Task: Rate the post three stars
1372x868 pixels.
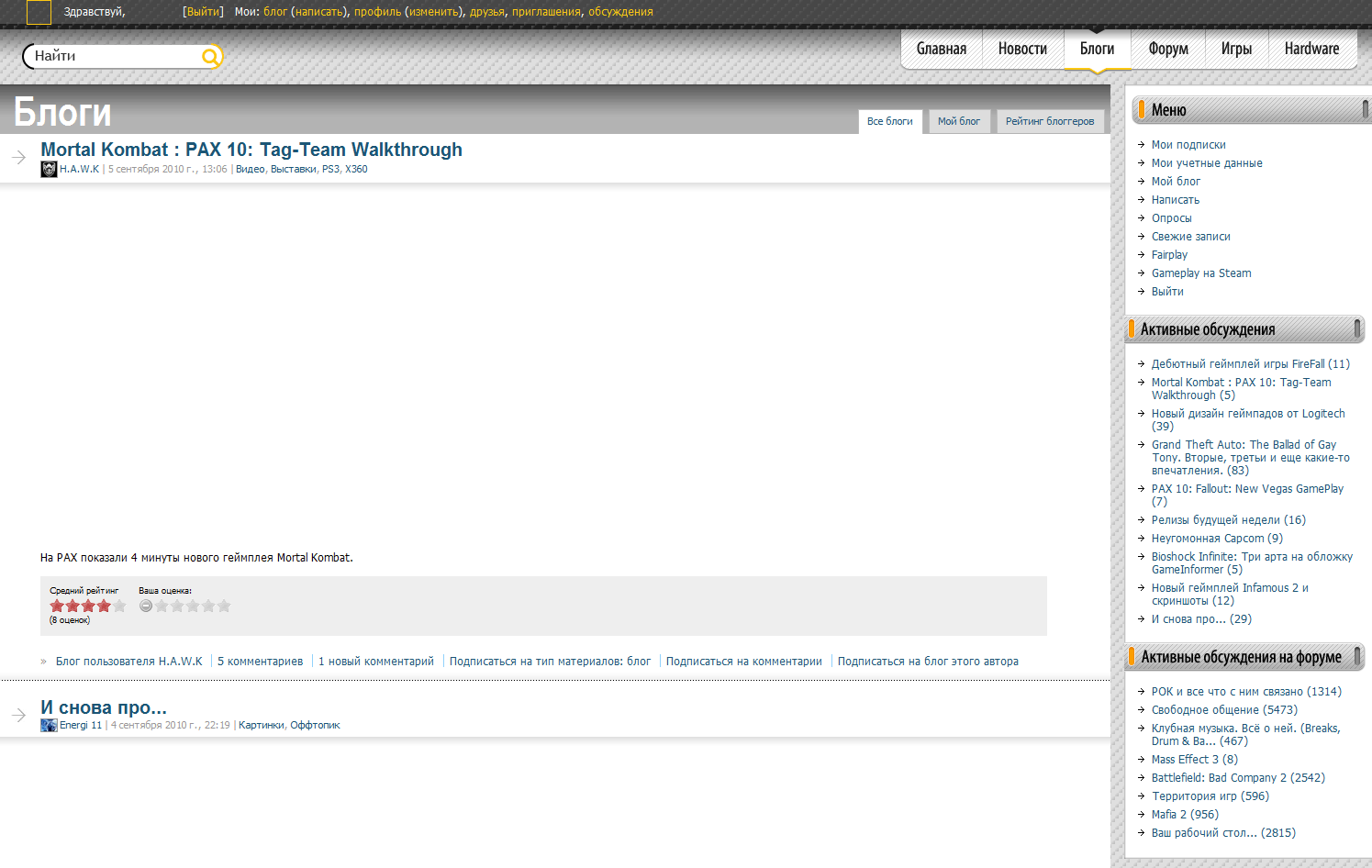Action: (193, 606)
